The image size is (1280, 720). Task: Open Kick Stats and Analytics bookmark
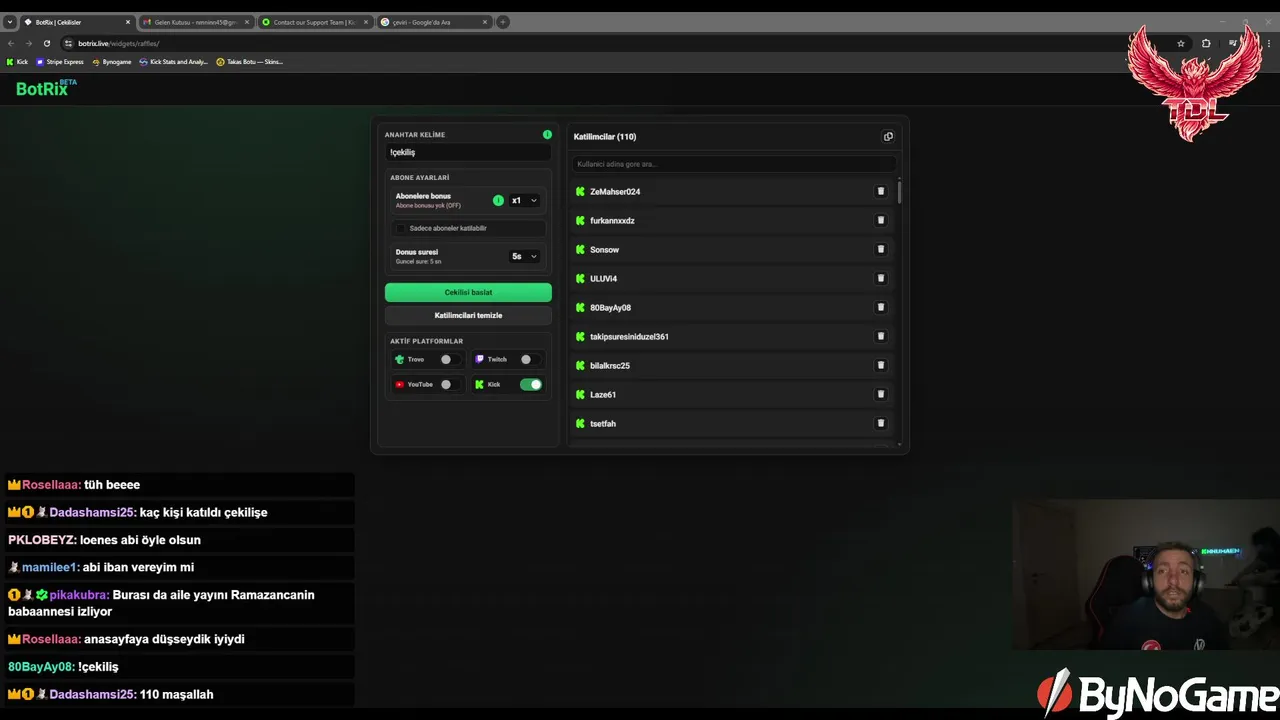coord(174,62)
